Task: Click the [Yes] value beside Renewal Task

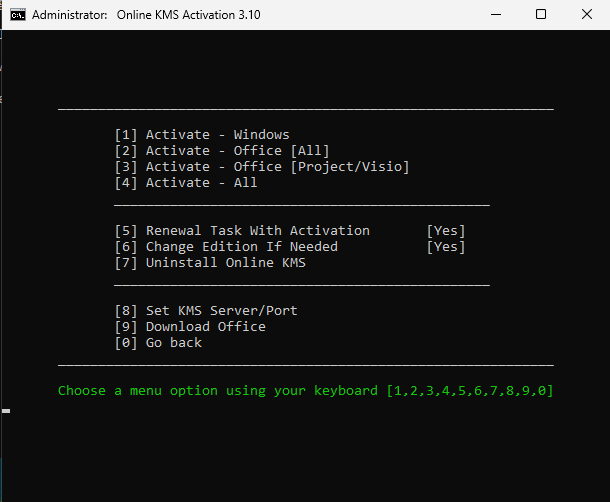Action: (446, 231)
